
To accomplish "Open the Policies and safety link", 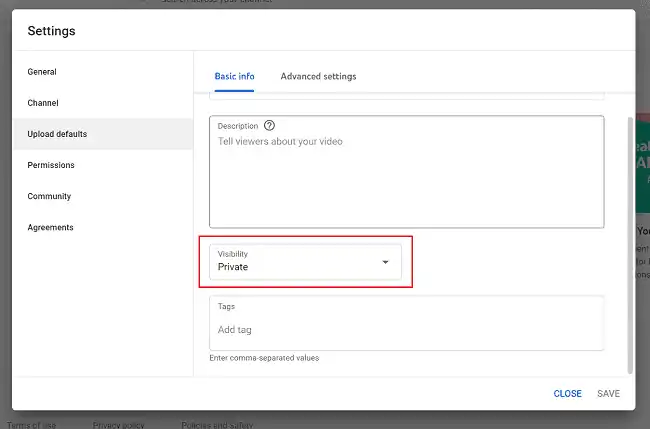I will coord(217,425).
